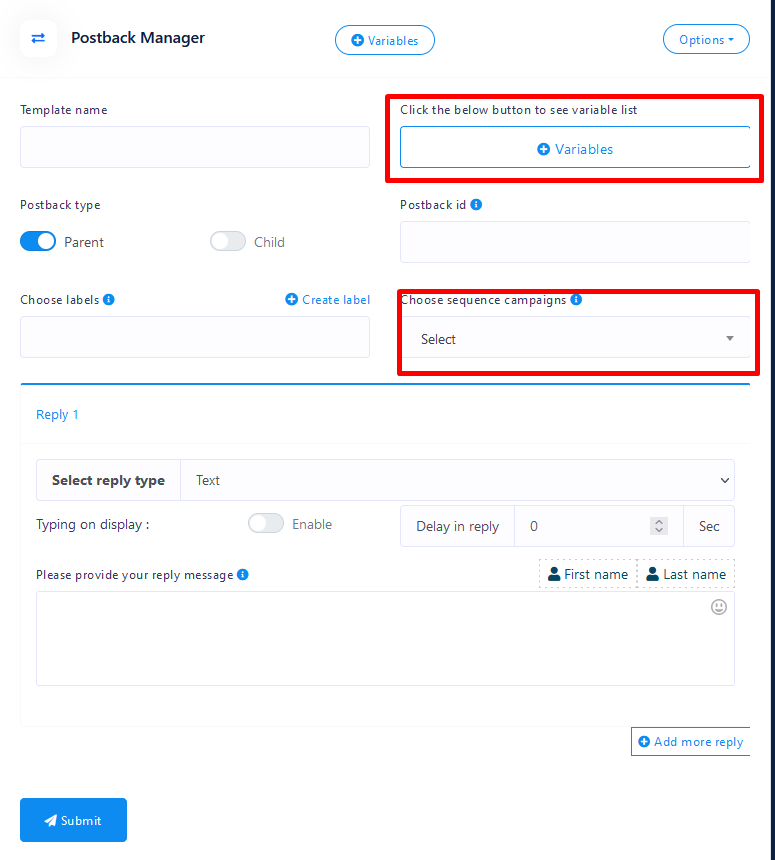Click the Create label link
775x860 pixels.
pyautogui.click(x=328, y=300)
